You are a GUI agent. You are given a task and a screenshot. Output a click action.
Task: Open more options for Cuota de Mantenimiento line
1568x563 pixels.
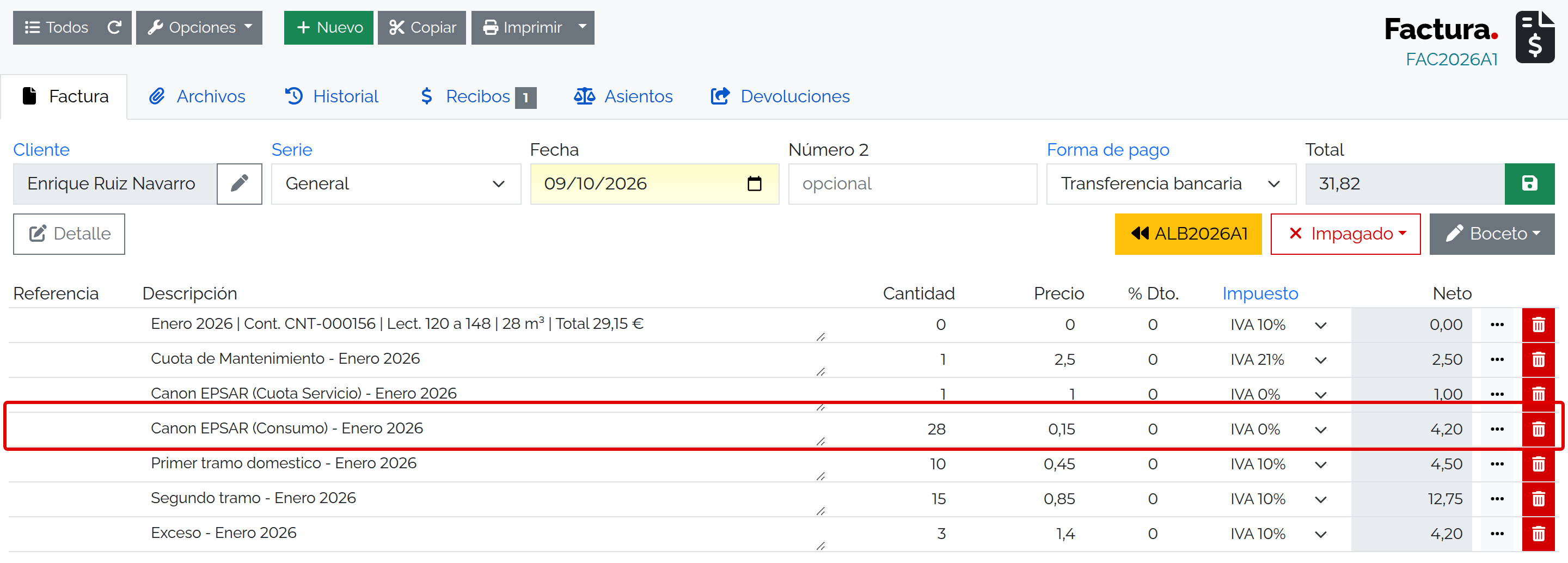[x=1497, y=360]
